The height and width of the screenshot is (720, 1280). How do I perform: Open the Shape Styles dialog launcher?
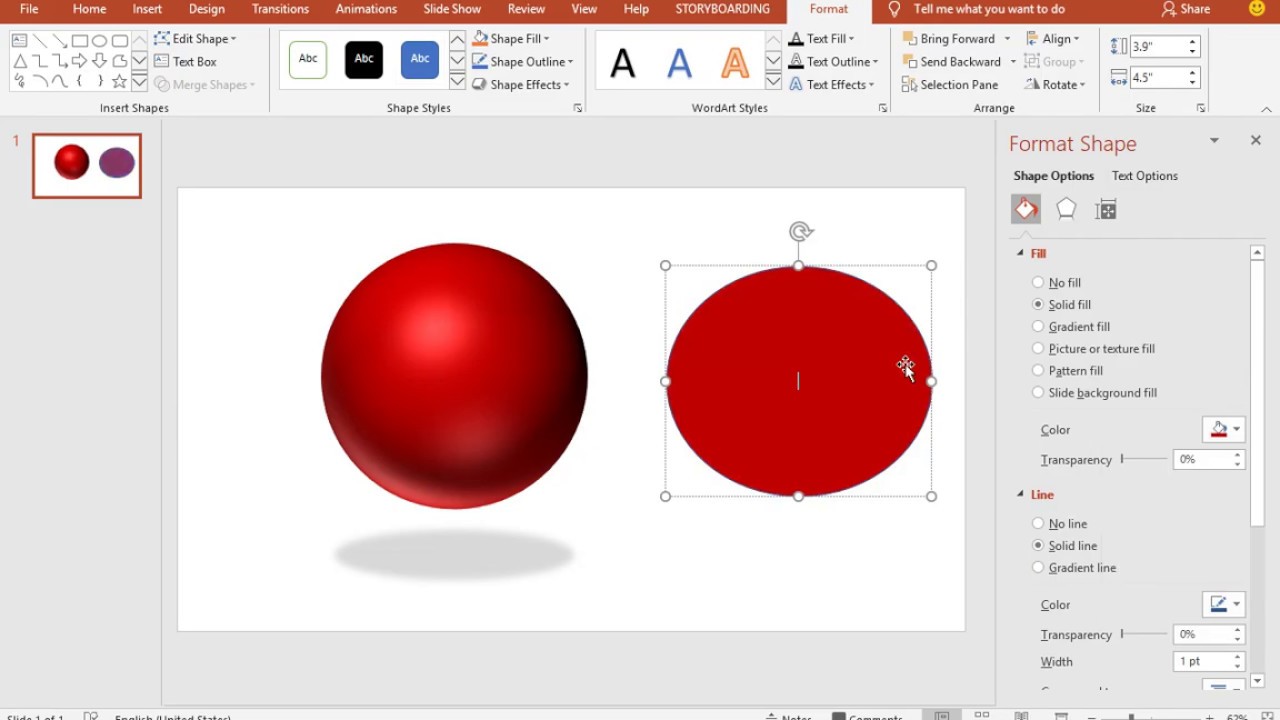click(578, 108)
